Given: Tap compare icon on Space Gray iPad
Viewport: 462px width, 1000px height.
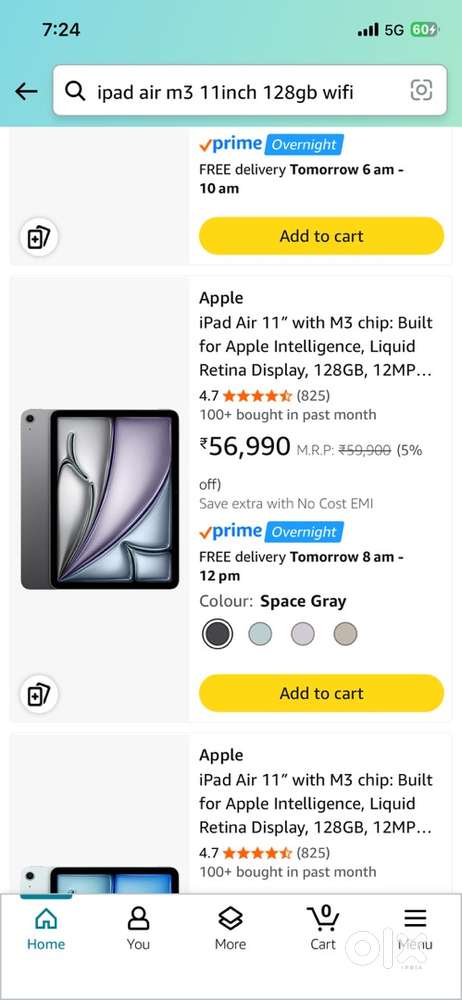Looking at the screenshot, I should click(39, 695).
